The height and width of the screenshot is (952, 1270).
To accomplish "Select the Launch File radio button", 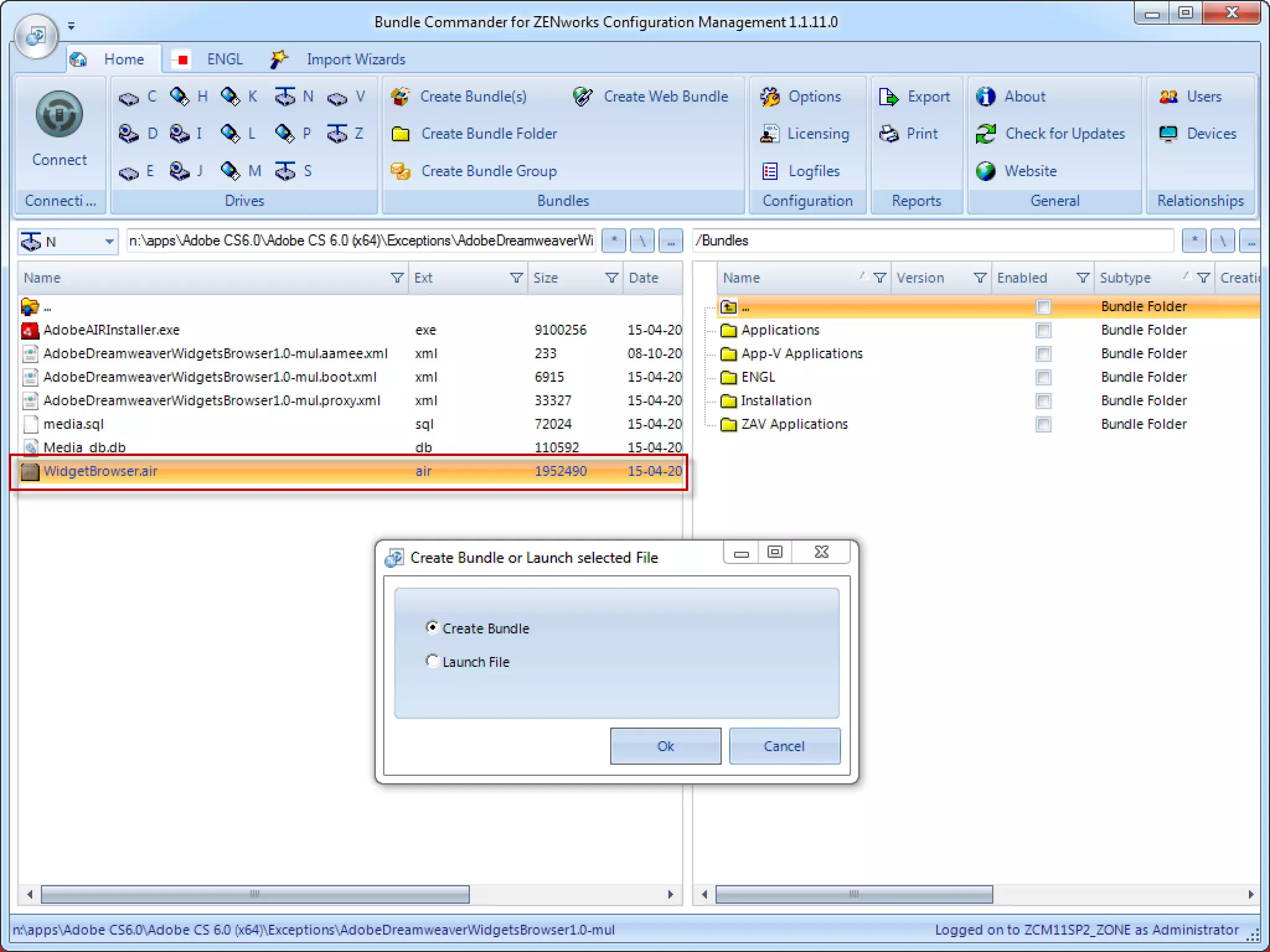I will click(432, 661).
